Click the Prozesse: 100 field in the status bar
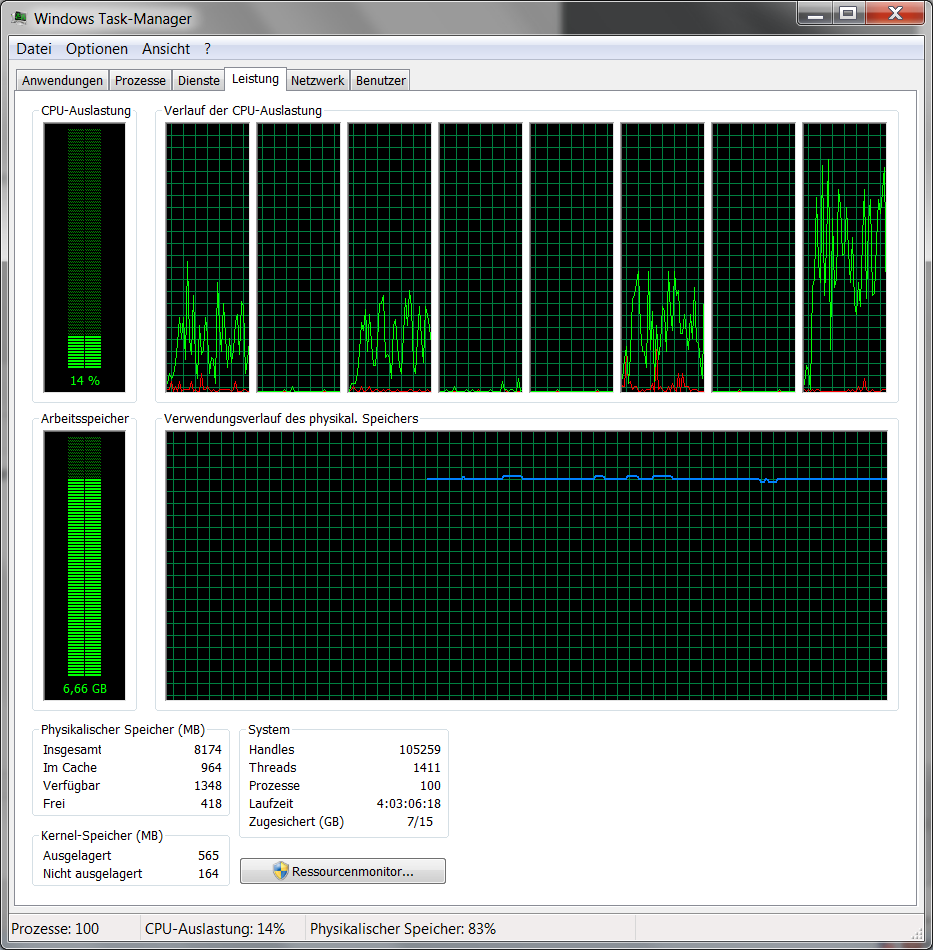 [x=60, y=929]
